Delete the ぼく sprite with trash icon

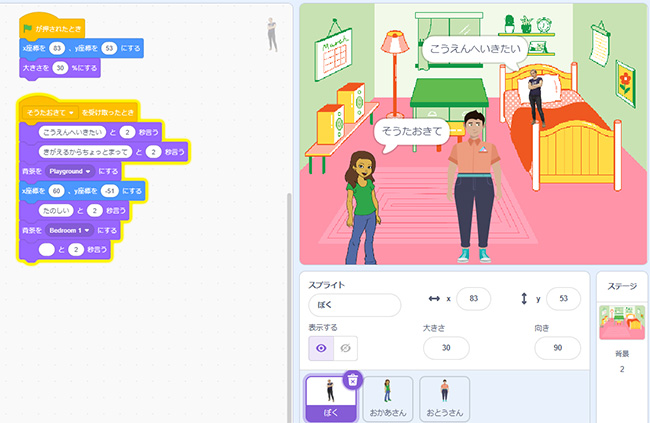(352, 379)
